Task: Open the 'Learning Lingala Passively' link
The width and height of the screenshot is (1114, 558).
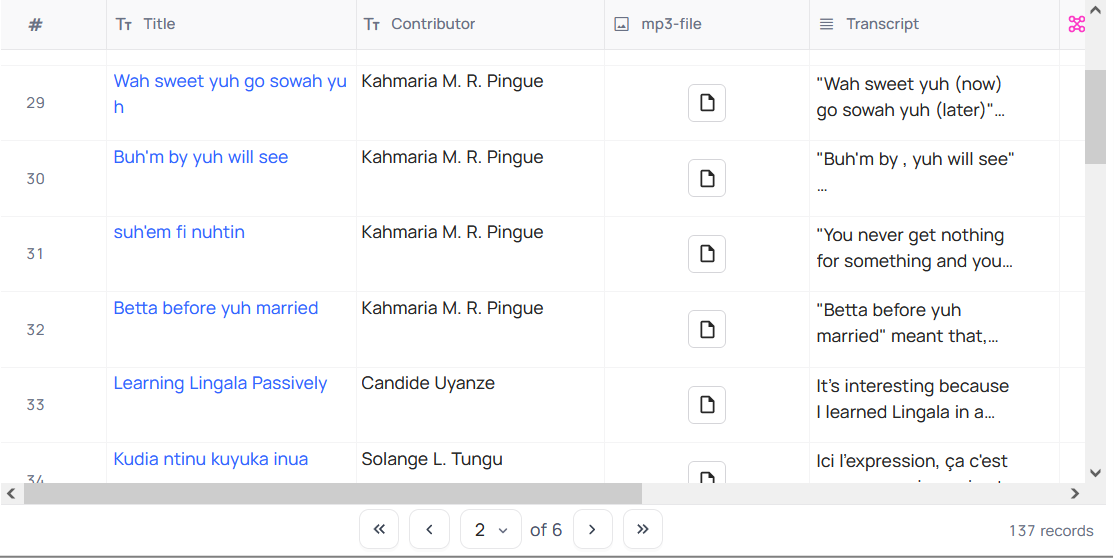Action: click(x=220, y=383)
